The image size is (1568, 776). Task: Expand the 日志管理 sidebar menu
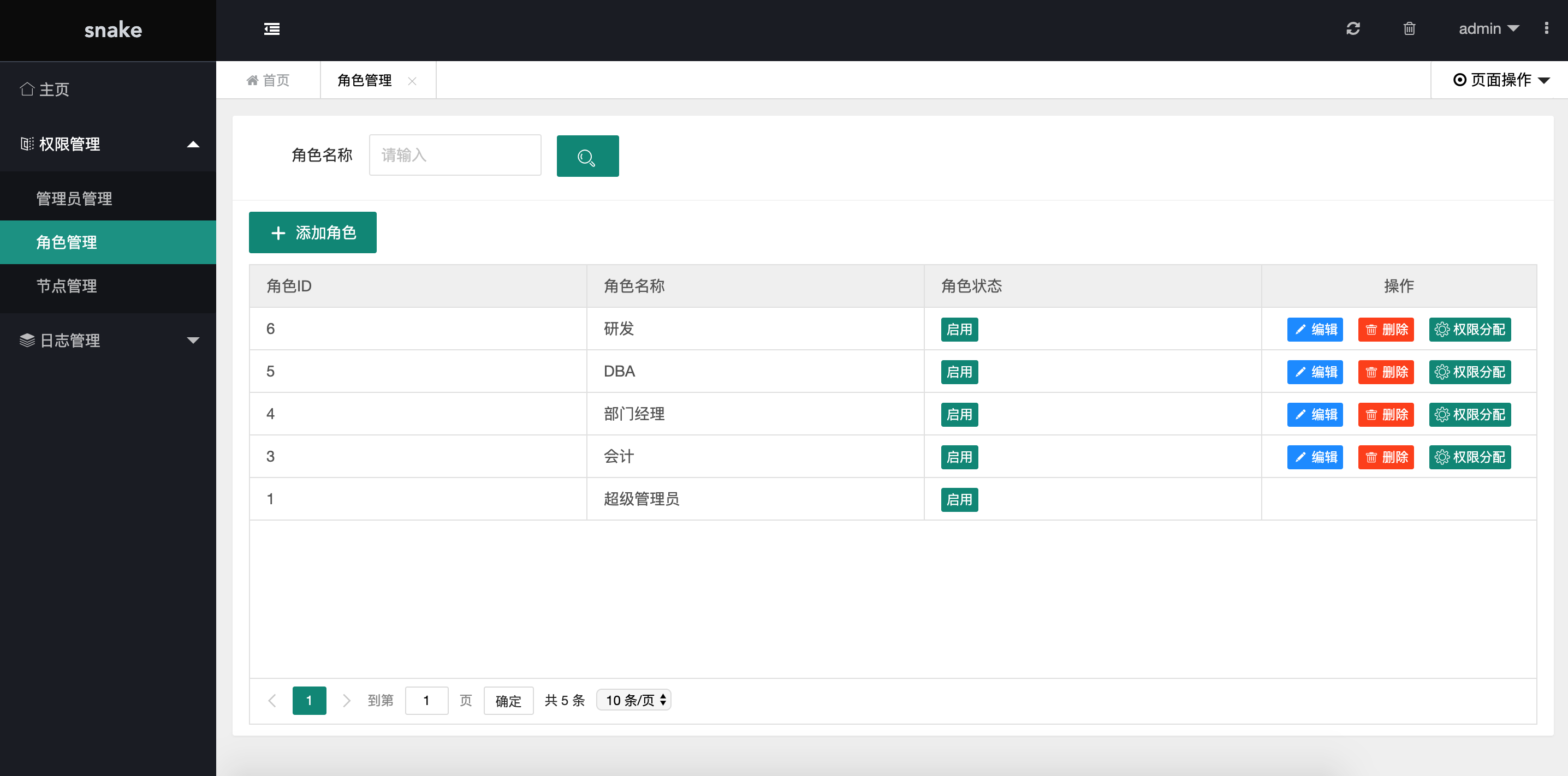[108, 340]
